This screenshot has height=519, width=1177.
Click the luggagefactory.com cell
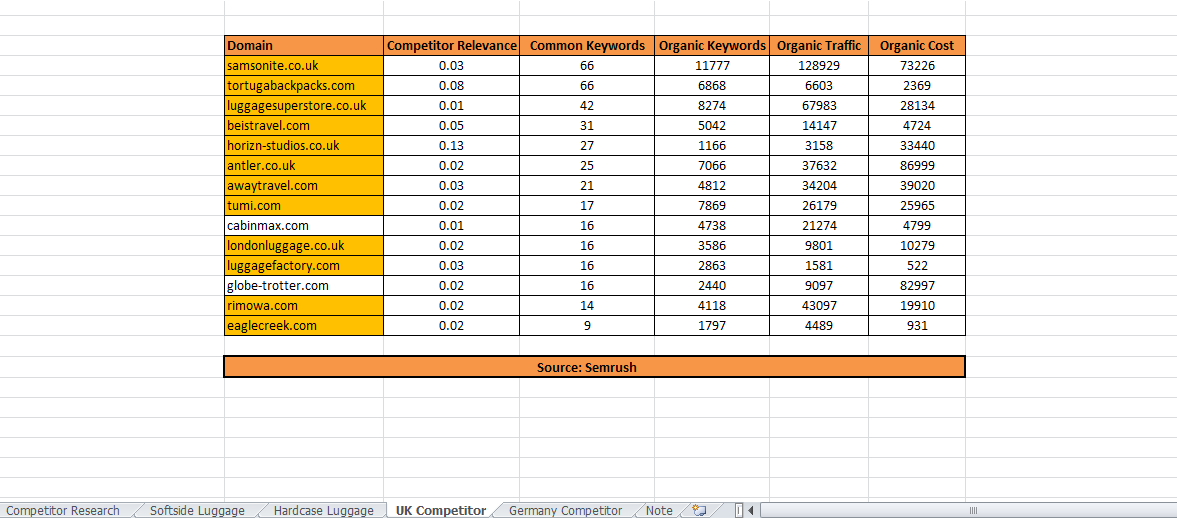(x=304, y=265)
